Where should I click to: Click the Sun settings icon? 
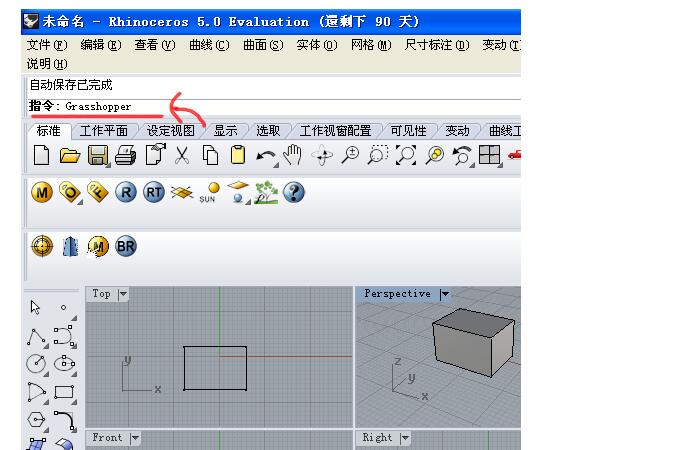tap(208, 192)
